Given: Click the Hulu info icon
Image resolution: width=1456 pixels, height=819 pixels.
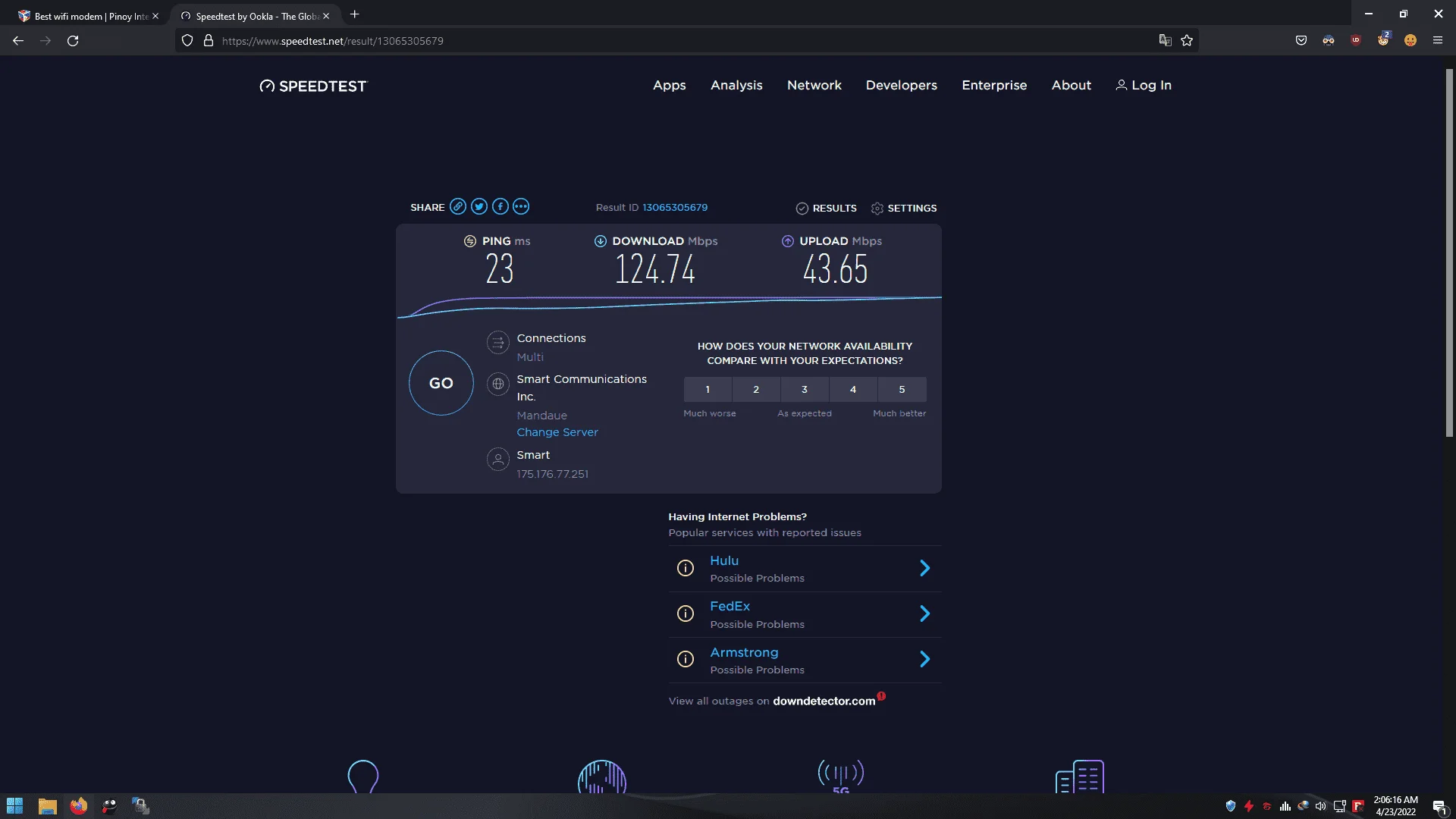Looking at the screenshot, I should (x=686, y=568).
